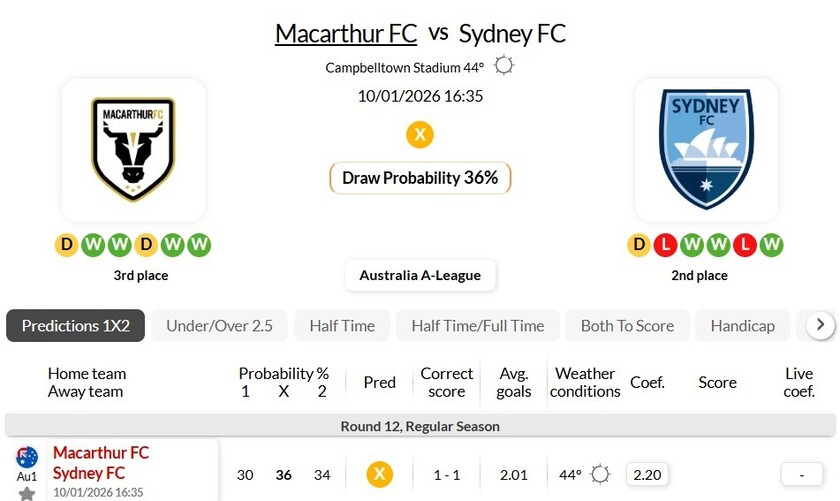Click the Draw Probability 36% badge
This screenshot has height=501, width=840.
click(x=420, y=178)
